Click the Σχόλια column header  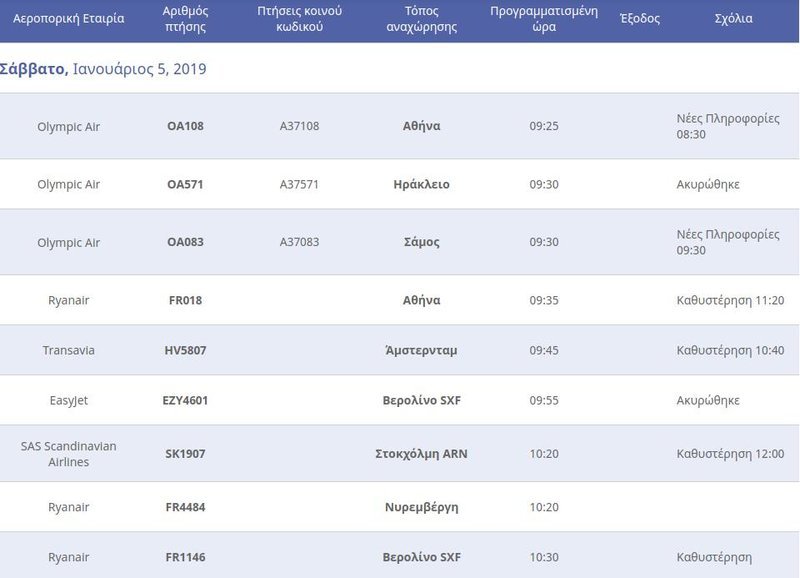[x=734, y=19]
